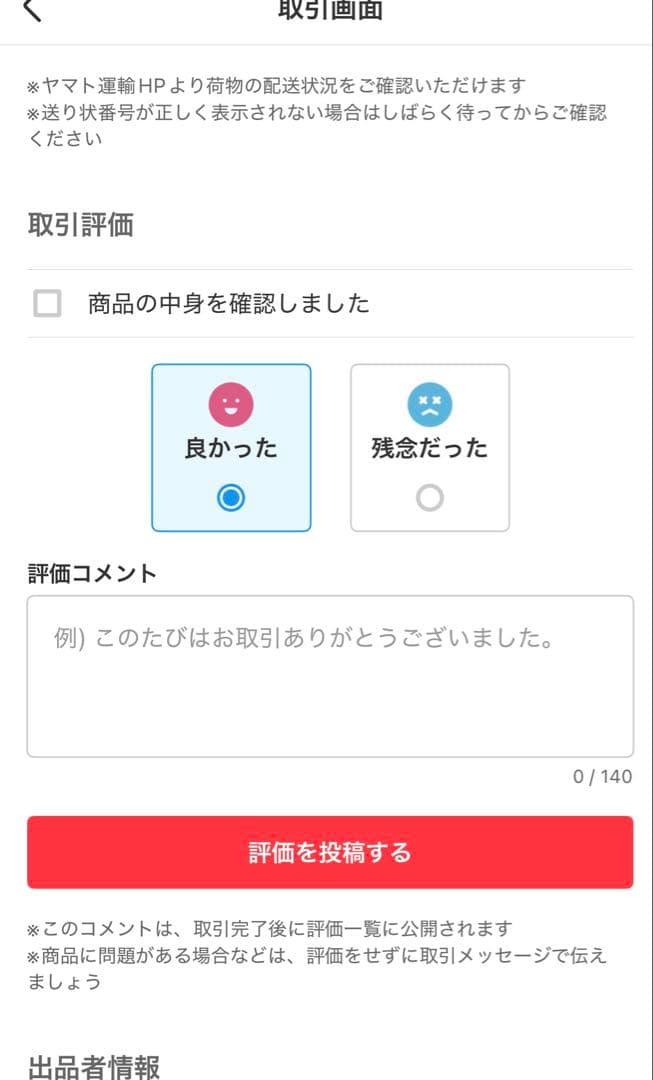653x1080 pixels.
Task: Select the 良かった radio button
Action: tap(231, 498)
